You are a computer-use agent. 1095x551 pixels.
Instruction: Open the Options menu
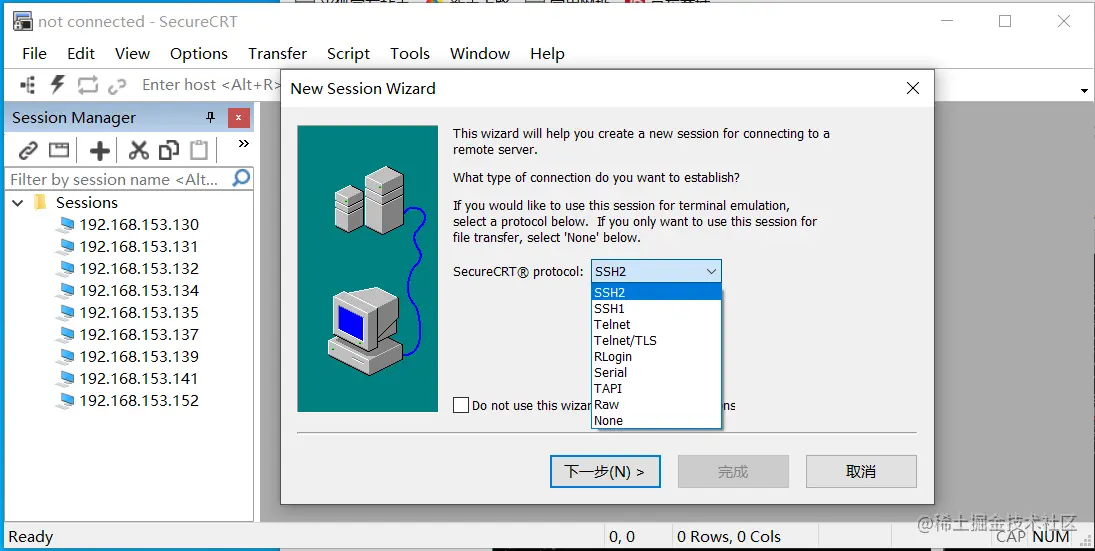pos(199,54)
